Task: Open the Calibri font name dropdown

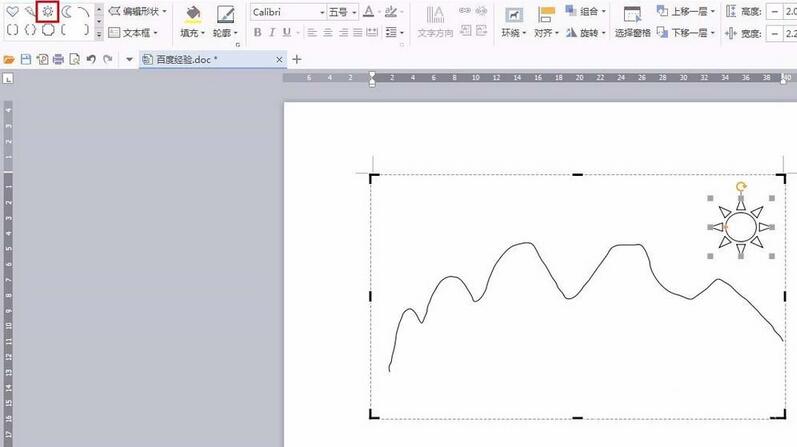Action: click(x=322, y=12)
